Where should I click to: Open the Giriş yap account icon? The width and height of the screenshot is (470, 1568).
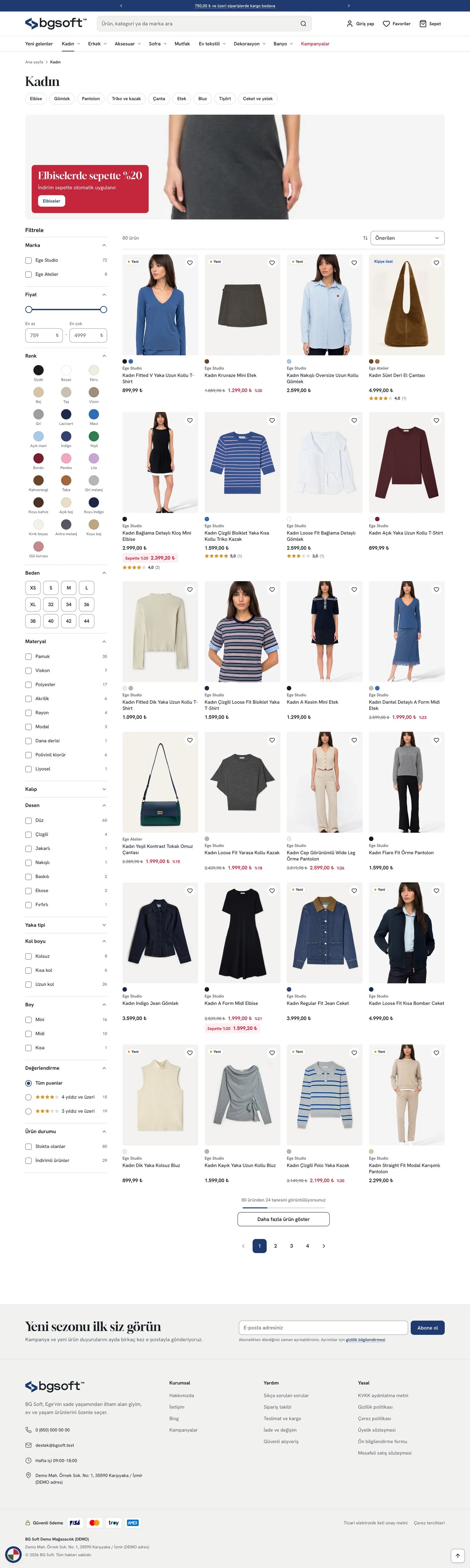point(349,24)
